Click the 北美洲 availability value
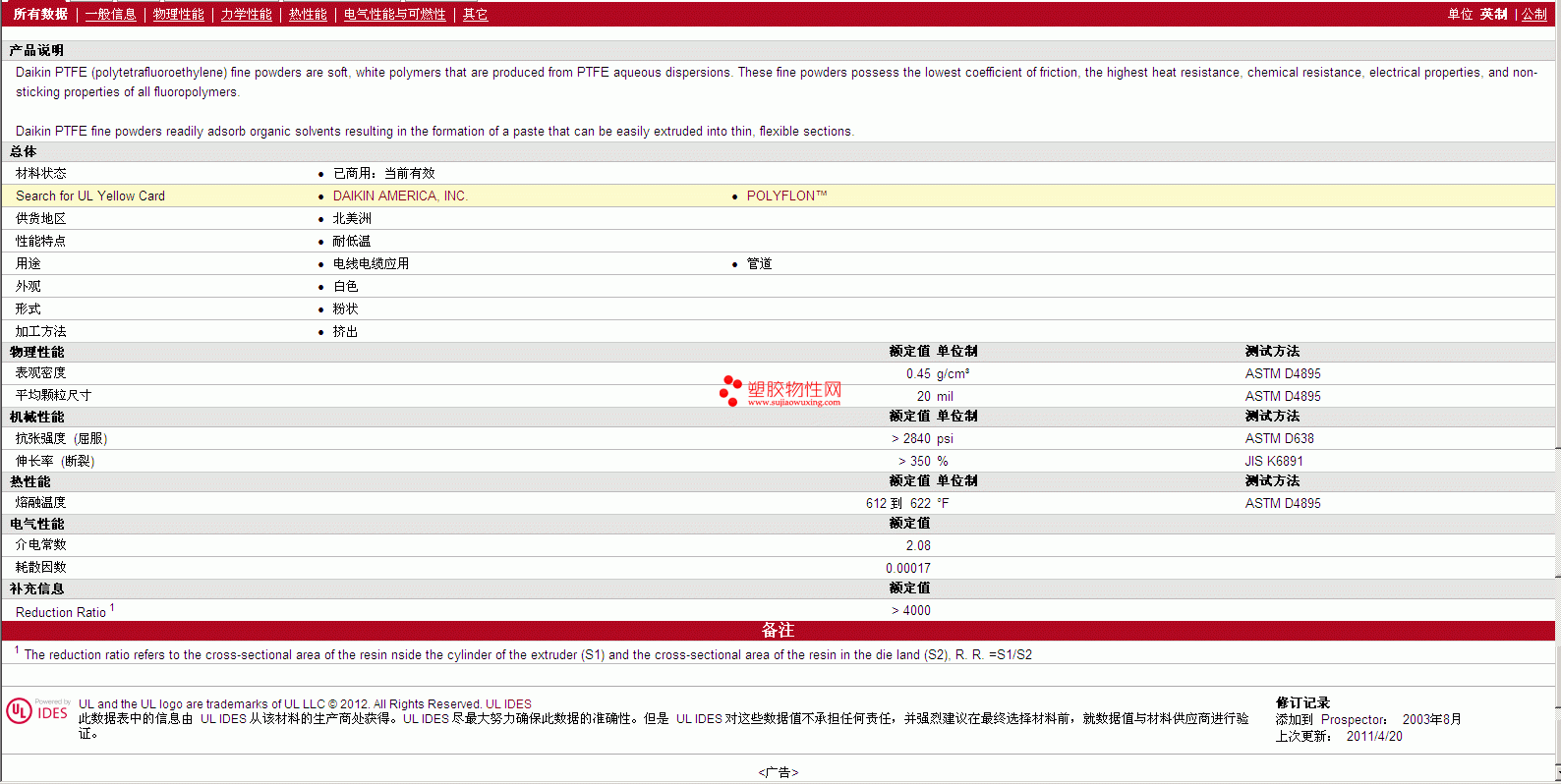The image size is (1561, 784). (x=352, y=218)
